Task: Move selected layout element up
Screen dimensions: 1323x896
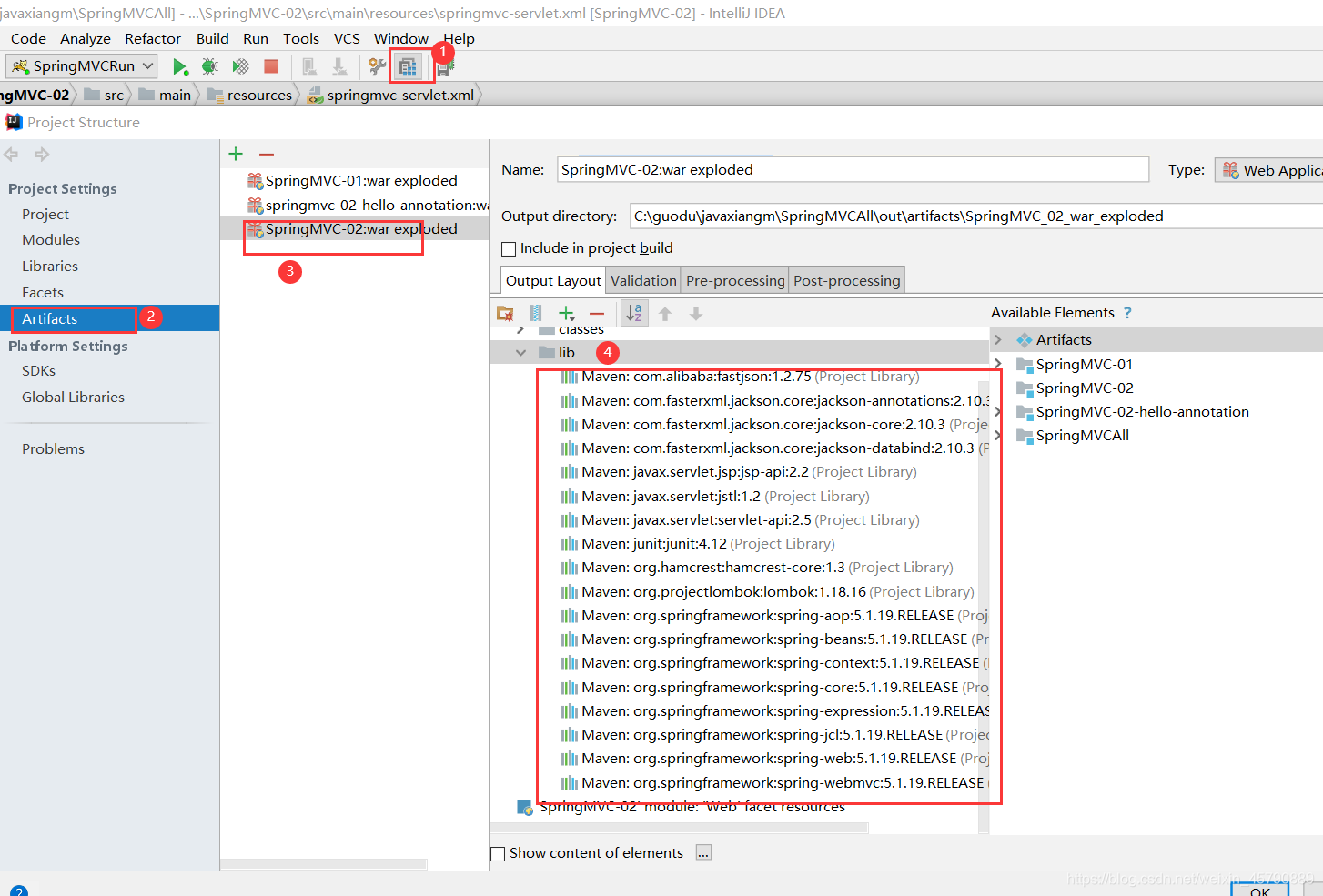Action: click(665, 314)
